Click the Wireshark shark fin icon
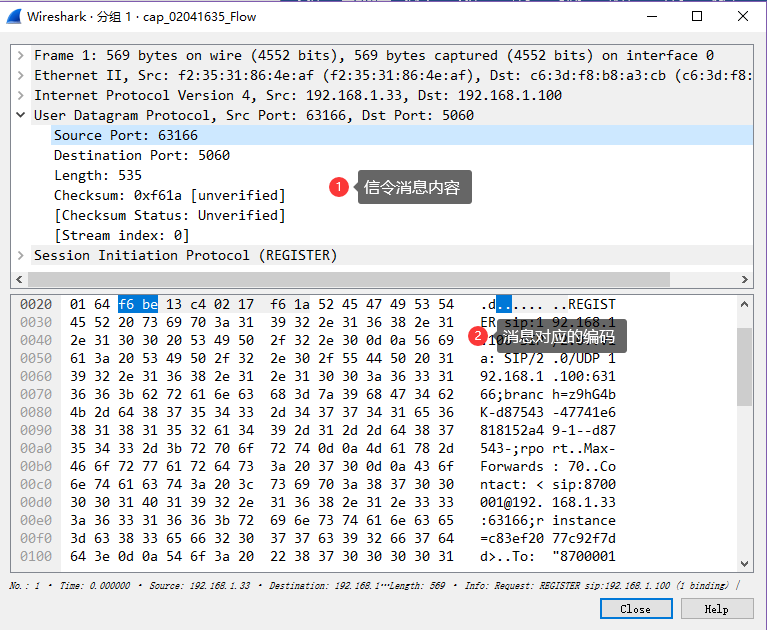767x630 pixels. [14, 17]
